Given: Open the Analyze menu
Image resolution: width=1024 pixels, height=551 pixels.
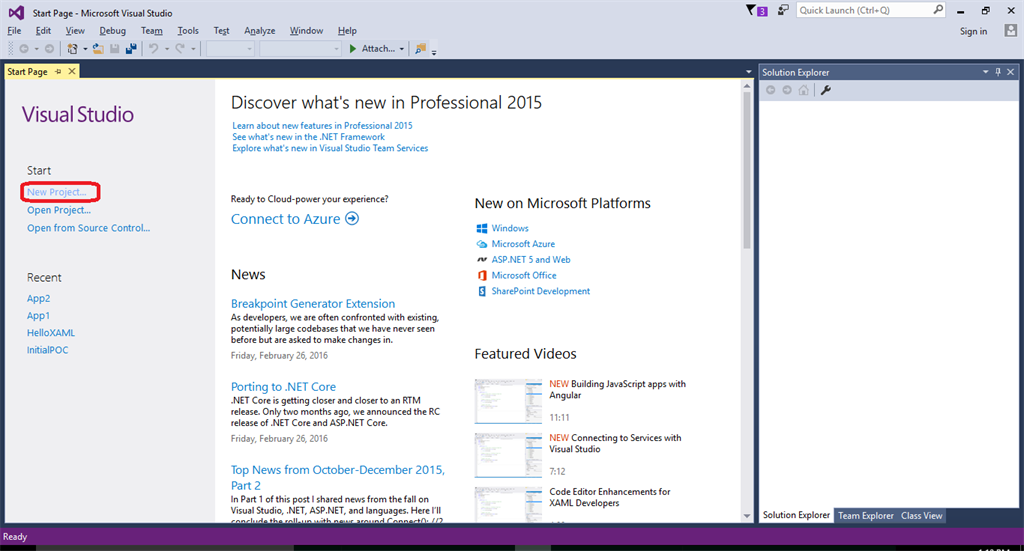Looking at the screenshot, I should click(259, 31).
